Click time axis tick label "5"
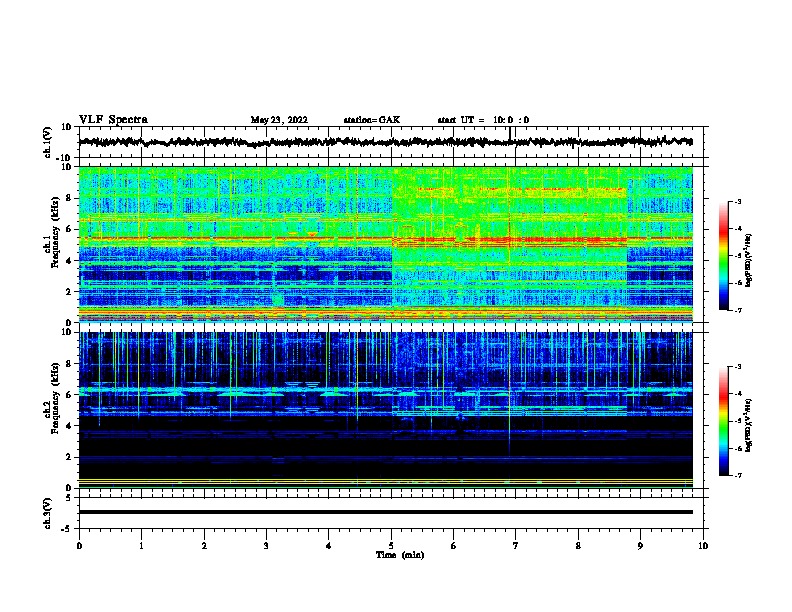Screen dimensions: 792x612 pyautogui.click(x=391, y=546)
